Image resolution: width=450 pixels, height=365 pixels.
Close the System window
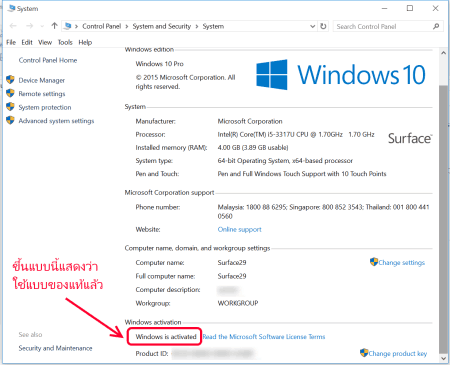point(435,8)
